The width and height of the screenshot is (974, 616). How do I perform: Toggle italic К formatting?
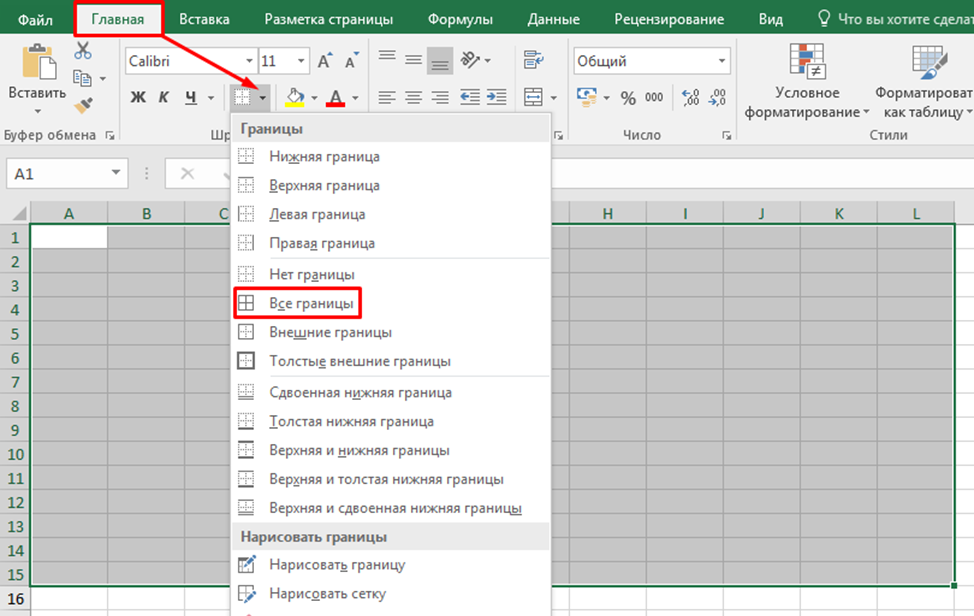(x=163, y=97)
